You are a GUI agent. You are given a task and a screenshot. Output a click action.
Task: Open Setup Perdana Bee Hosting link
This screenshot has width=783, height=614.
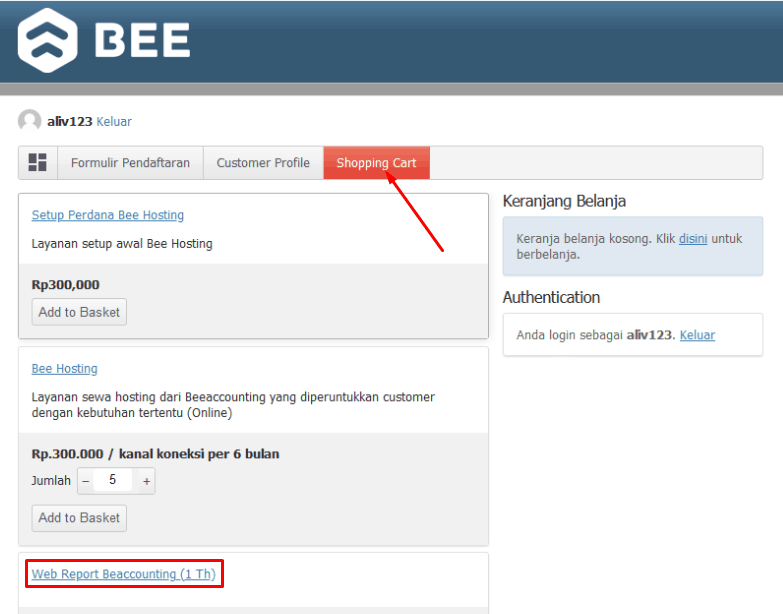tap(108, 215)
